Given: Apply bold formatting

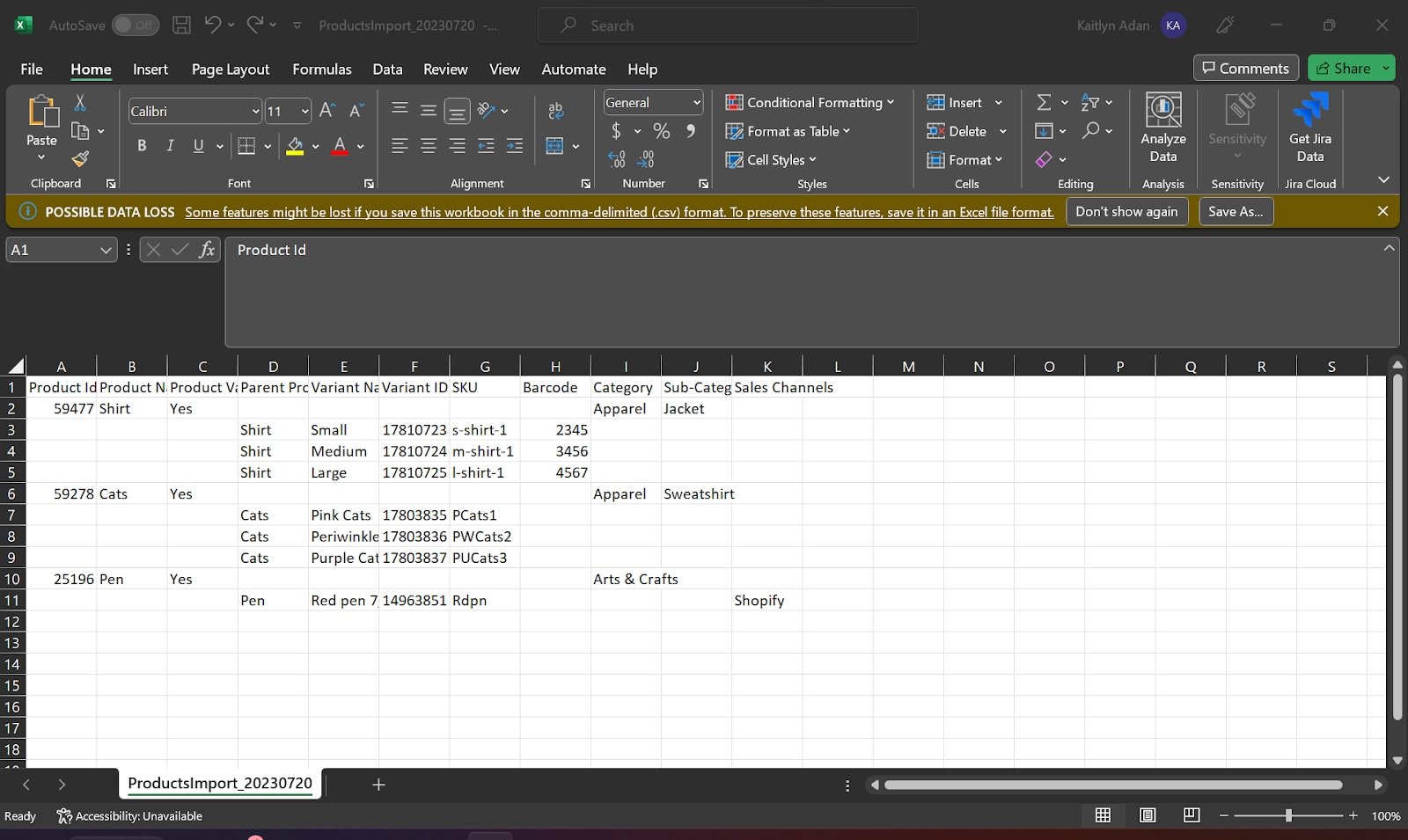Looking at the screenshot, I should [142, 146].
